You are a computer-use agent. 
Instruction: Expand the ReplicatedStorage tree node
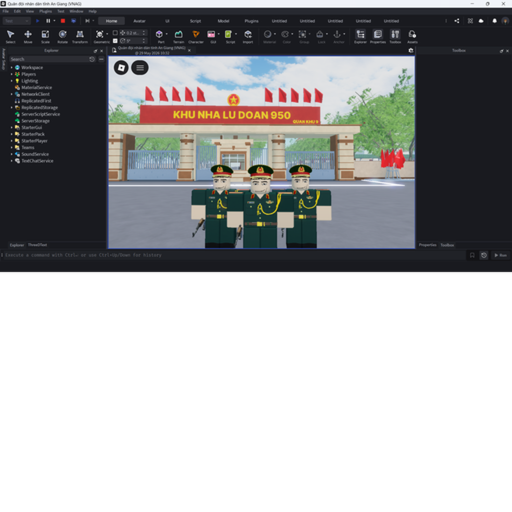coord(12,108)
